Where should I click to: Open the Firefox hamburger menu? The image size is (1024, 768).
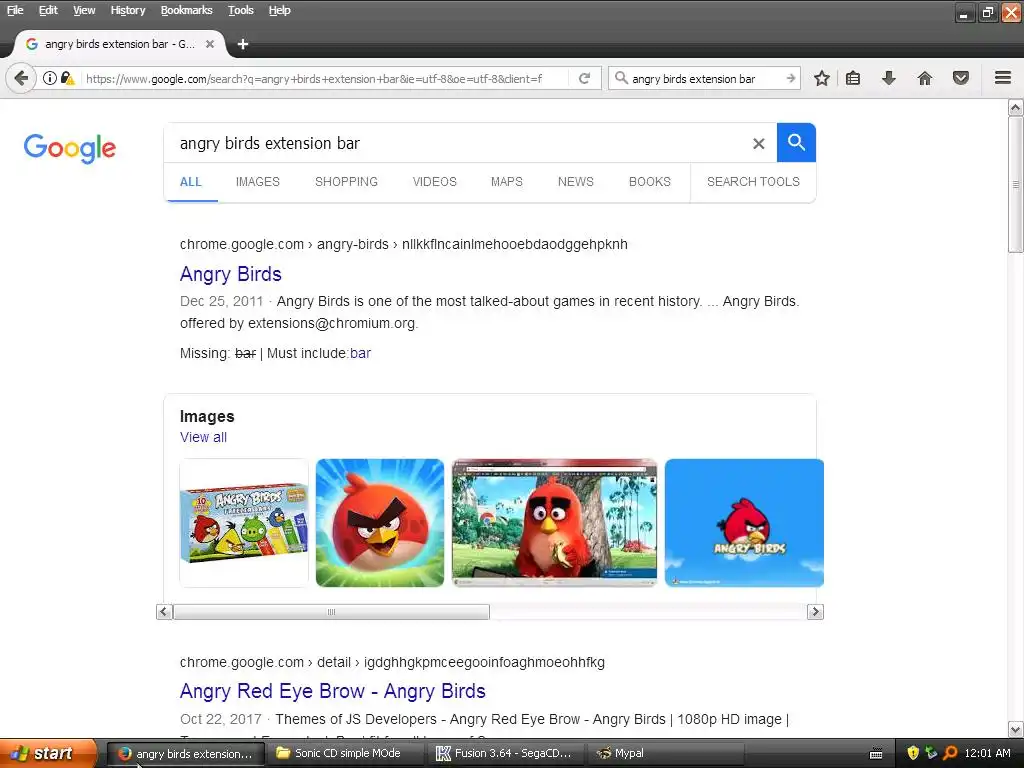[x=1003, y=78]
